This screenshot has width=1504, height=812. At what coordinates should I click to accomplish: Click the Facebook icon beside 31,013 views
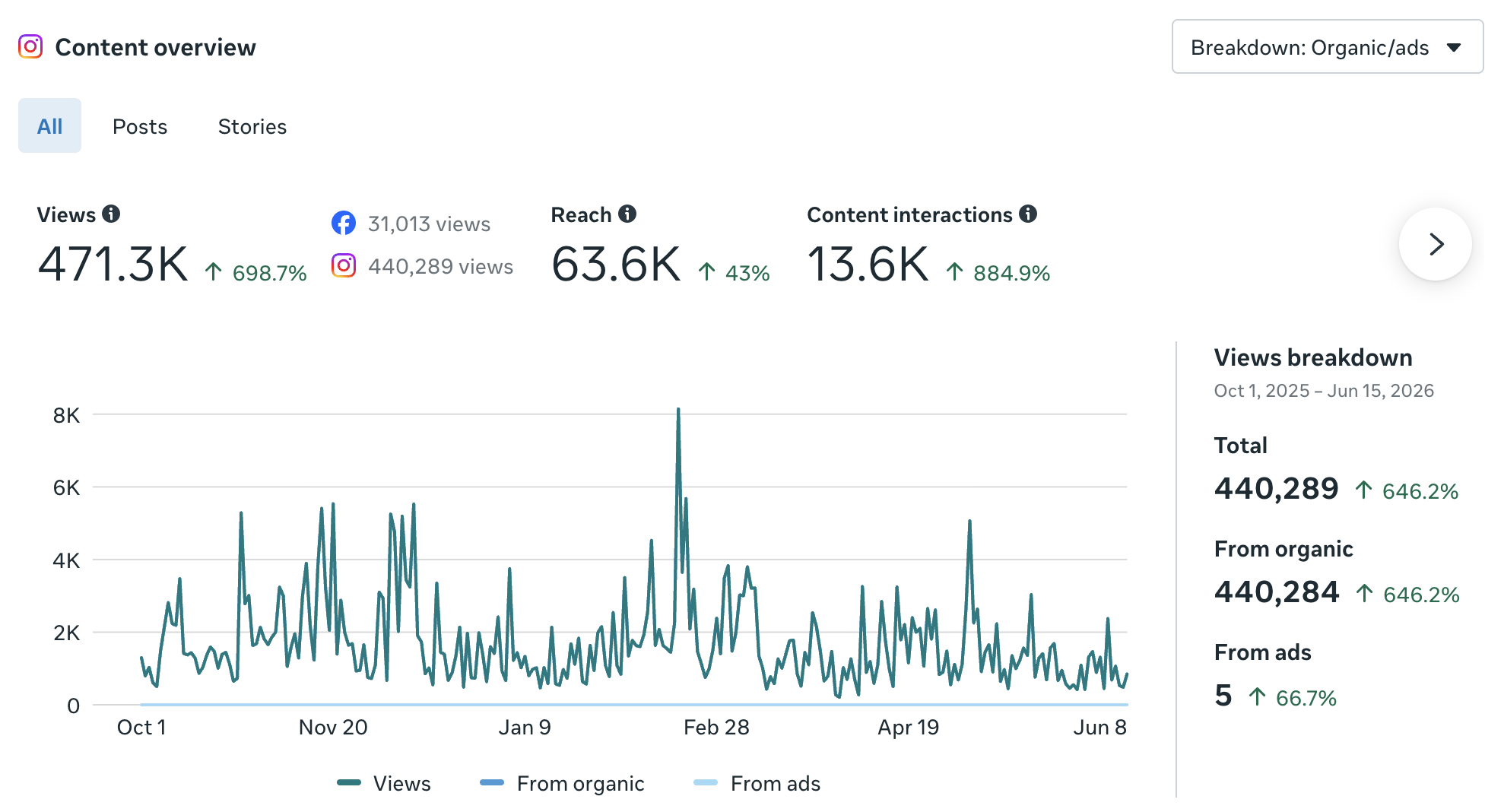(344, 223)
